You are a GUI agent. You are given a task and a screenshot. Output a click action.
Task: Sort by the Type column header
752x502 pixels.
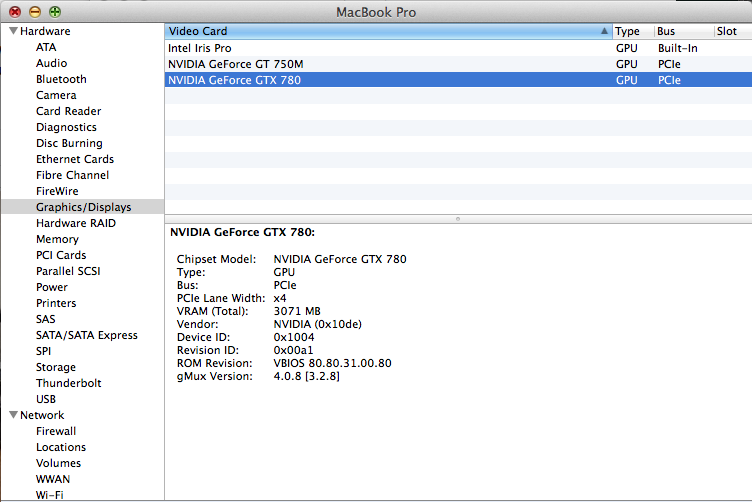click(x=633, y=31)
